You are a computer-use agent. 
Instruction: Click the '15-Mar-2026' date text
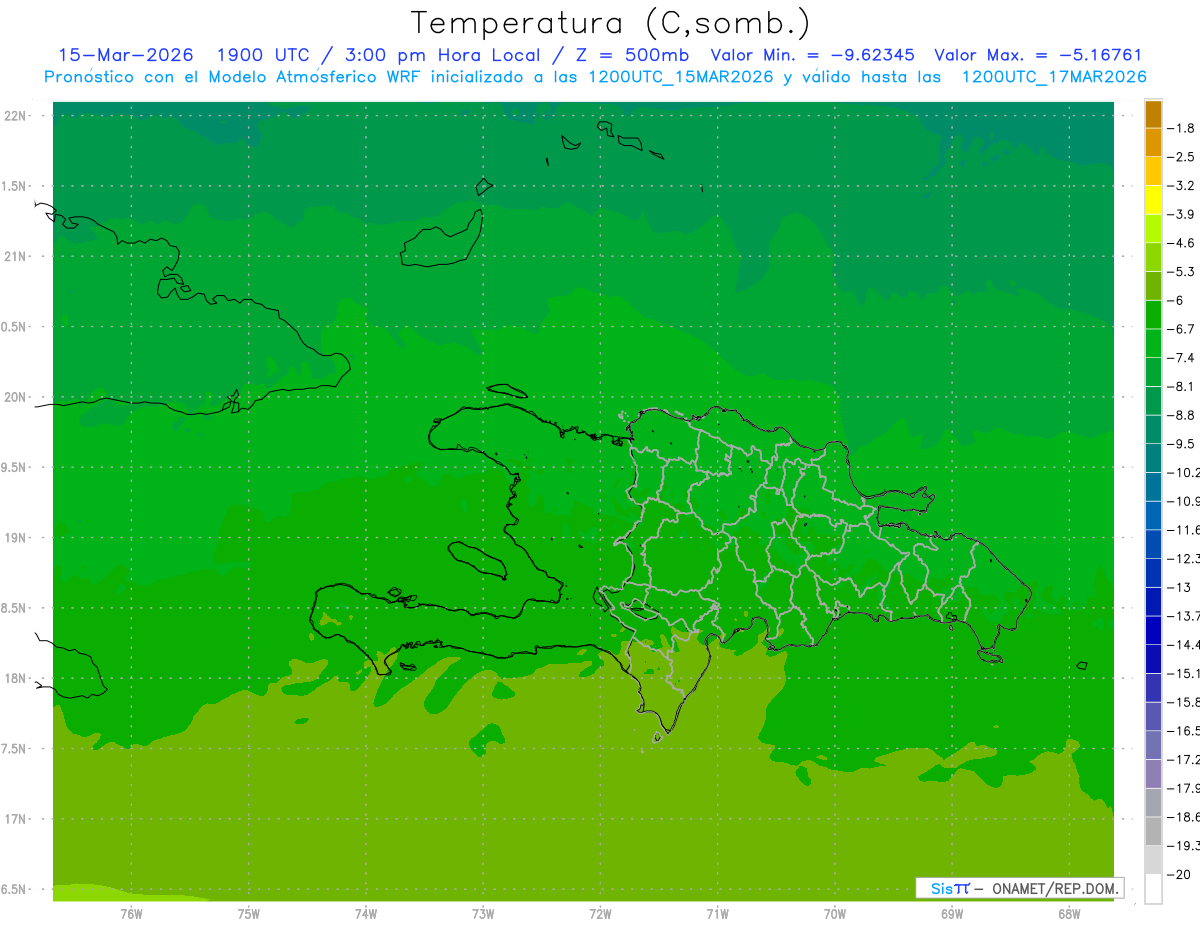tap(125, 55)
